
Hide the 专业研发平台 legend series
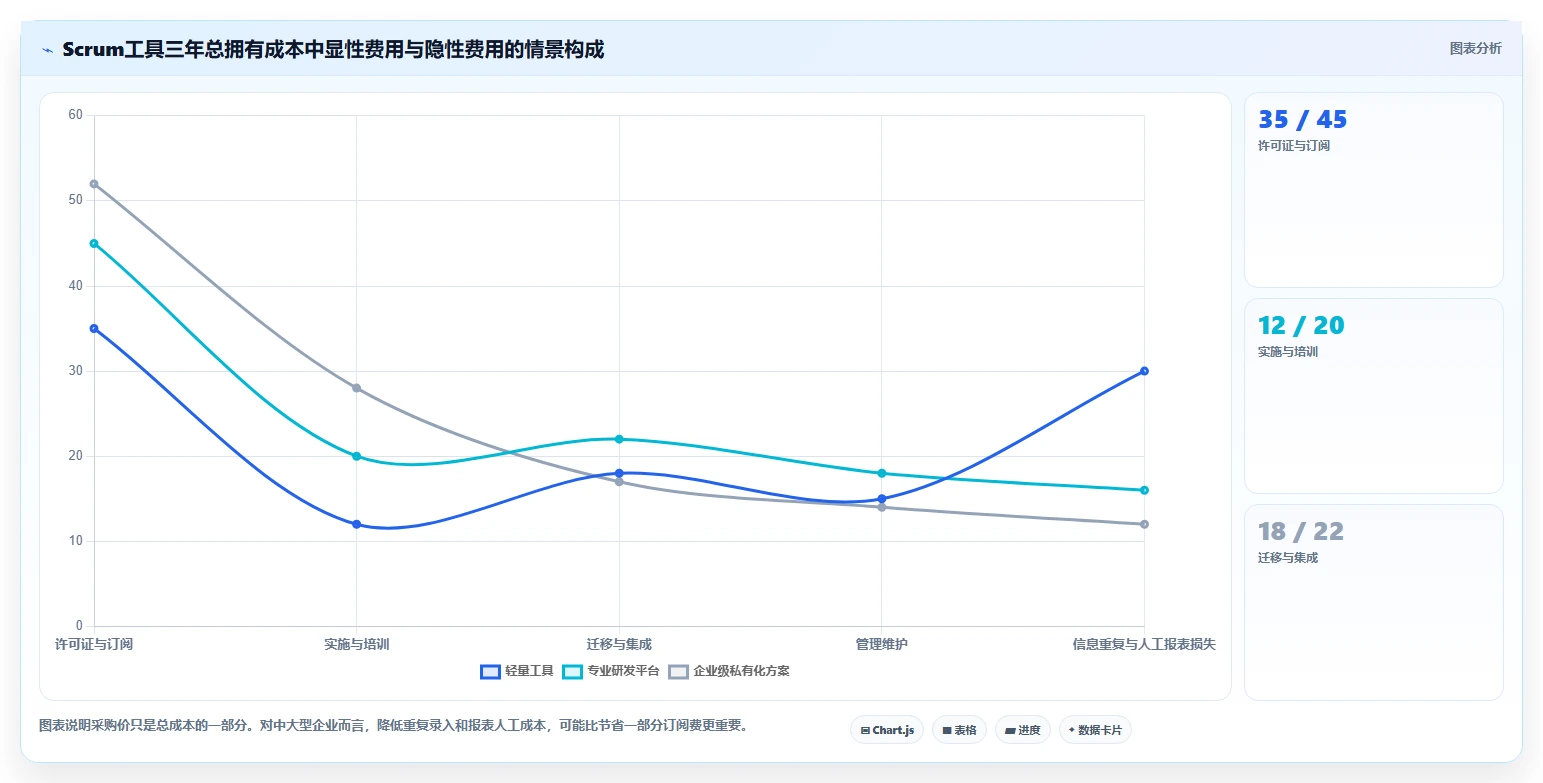[x=611, y=671]
